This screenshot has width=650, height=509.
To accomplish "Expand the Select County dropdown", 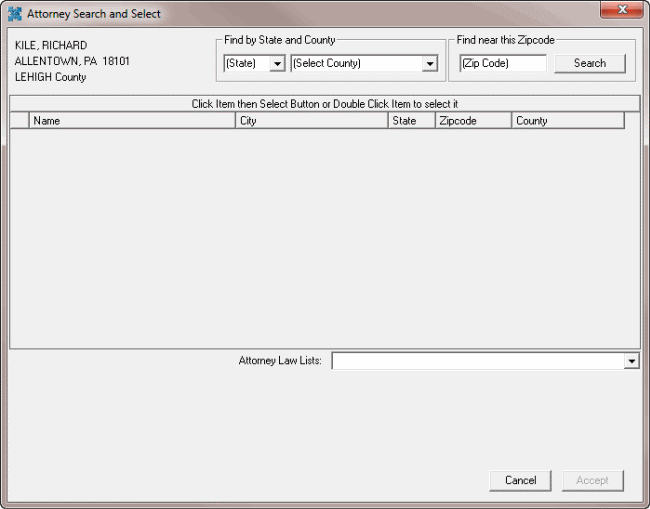I will coord(430,63).
